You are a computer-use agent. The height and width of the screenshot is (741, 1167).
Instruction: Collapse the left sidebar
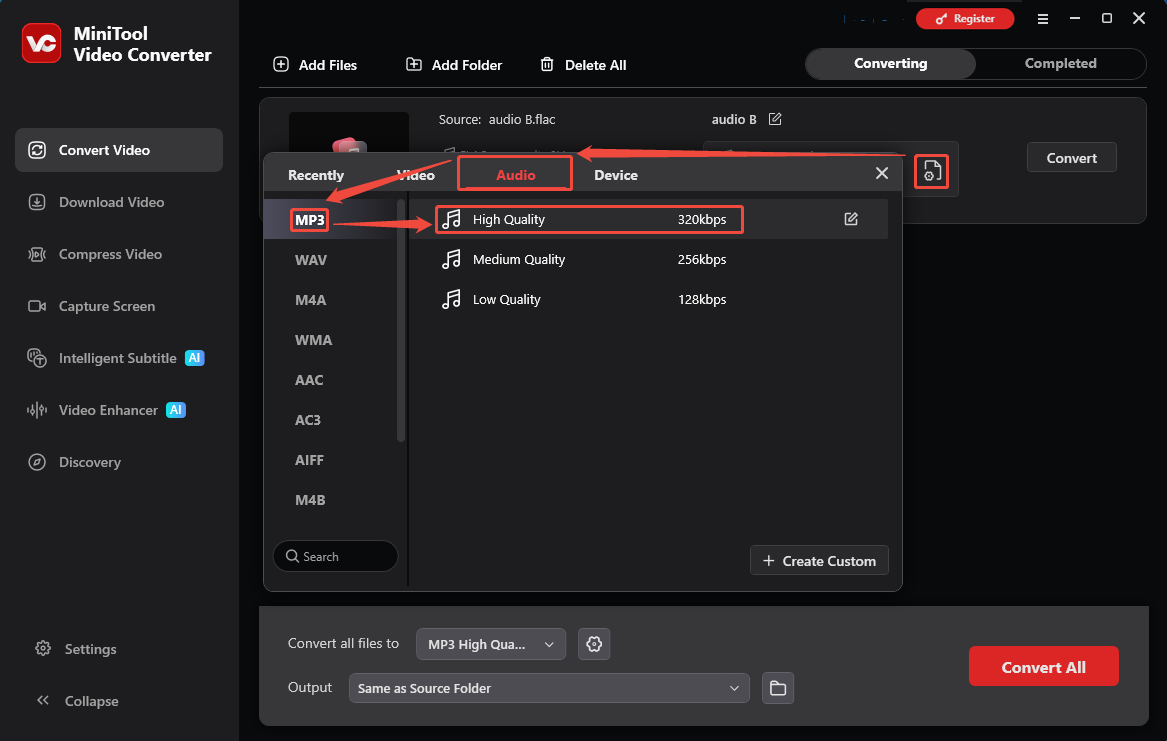tap(77, 701)
